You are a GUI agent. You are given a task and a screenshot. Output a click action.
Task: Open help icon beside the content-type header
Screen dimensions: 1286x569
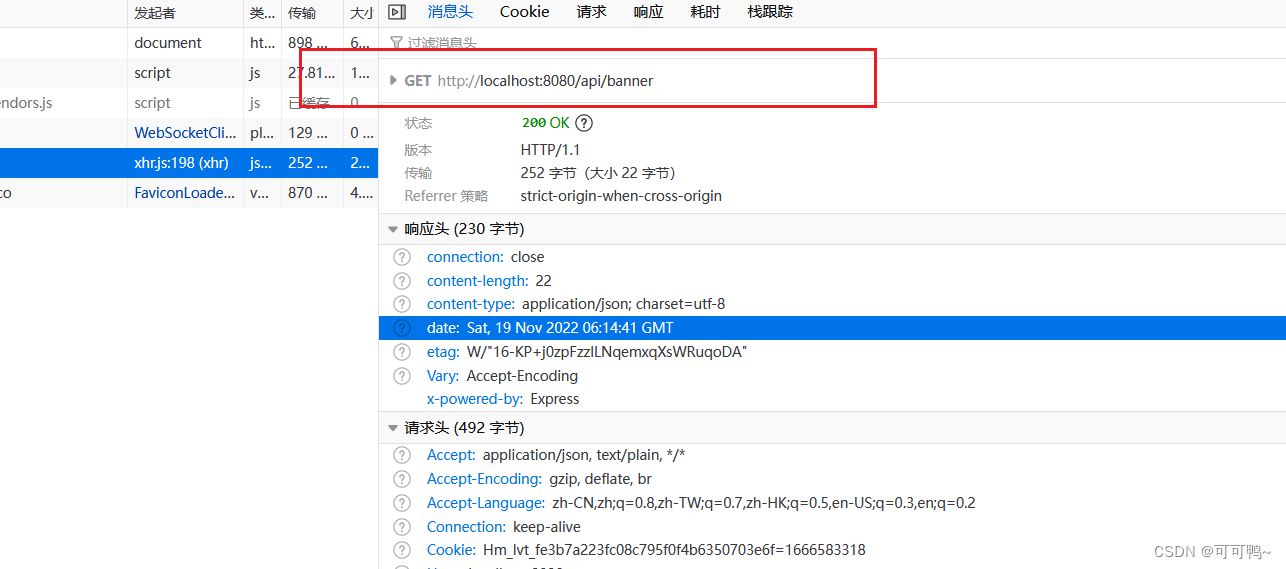click(x=402, y=304)
